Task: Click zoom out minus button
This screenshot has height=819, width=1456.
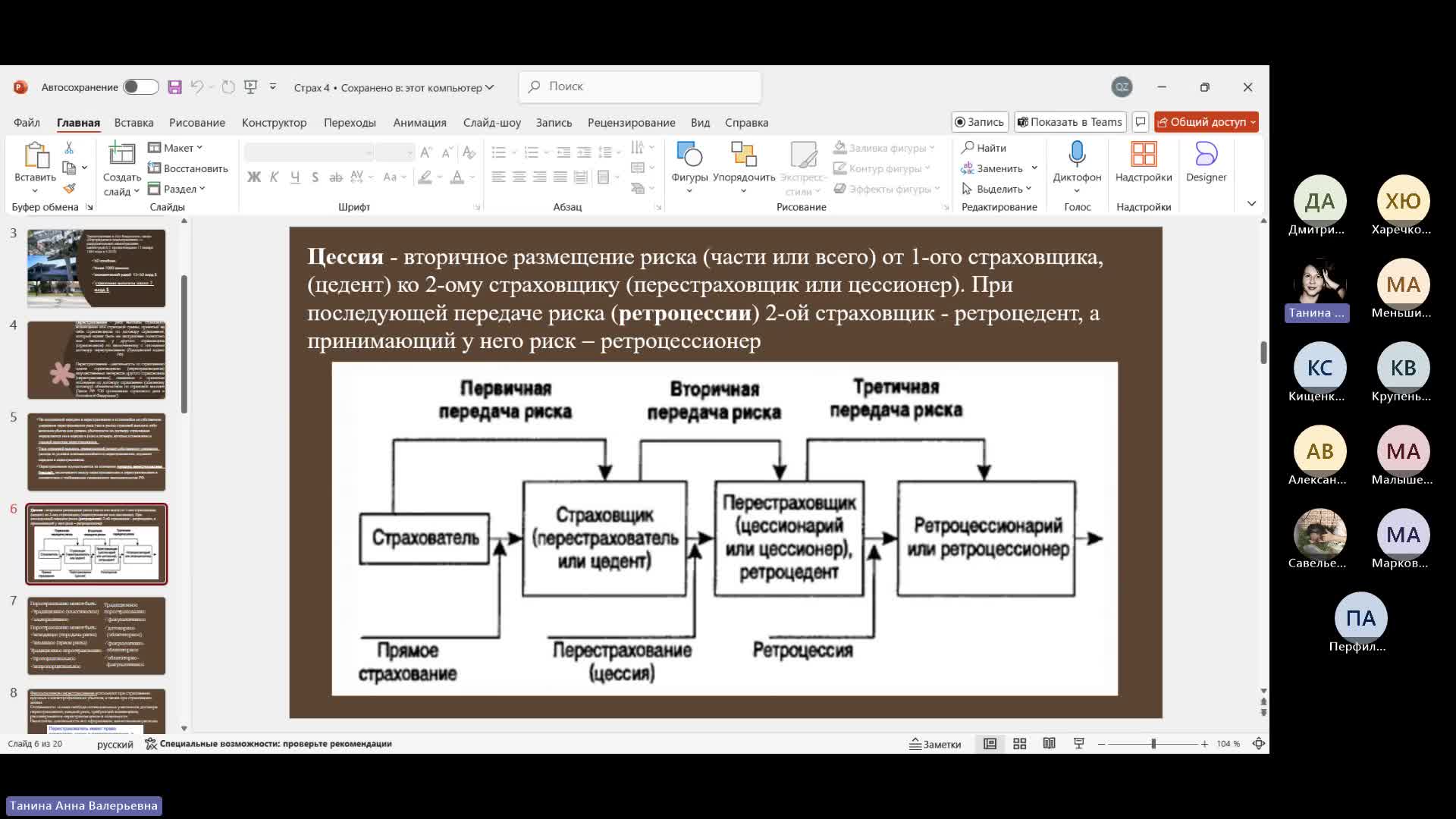Action: [x=1101, y=744]
